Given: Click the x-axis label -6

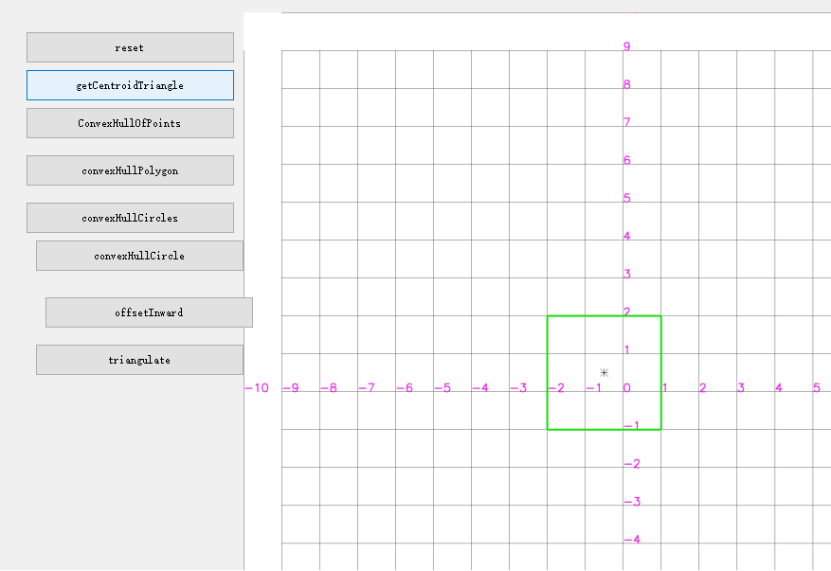Looking at the screenshot, I should [404, 388].
